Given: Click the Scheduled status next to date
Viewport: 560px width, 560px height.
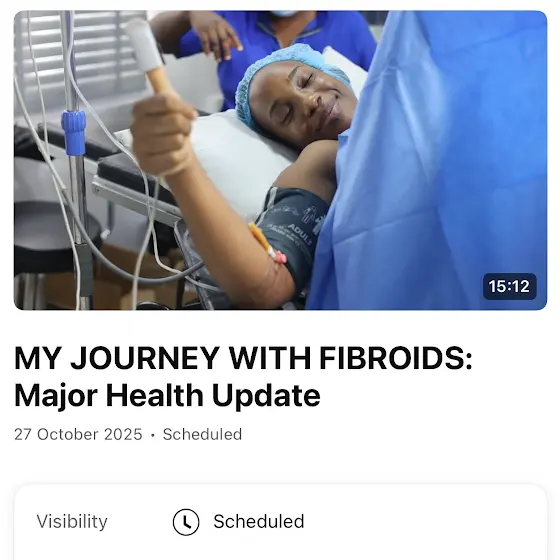Looking at the screenshot, I should [x=202, y=434].
